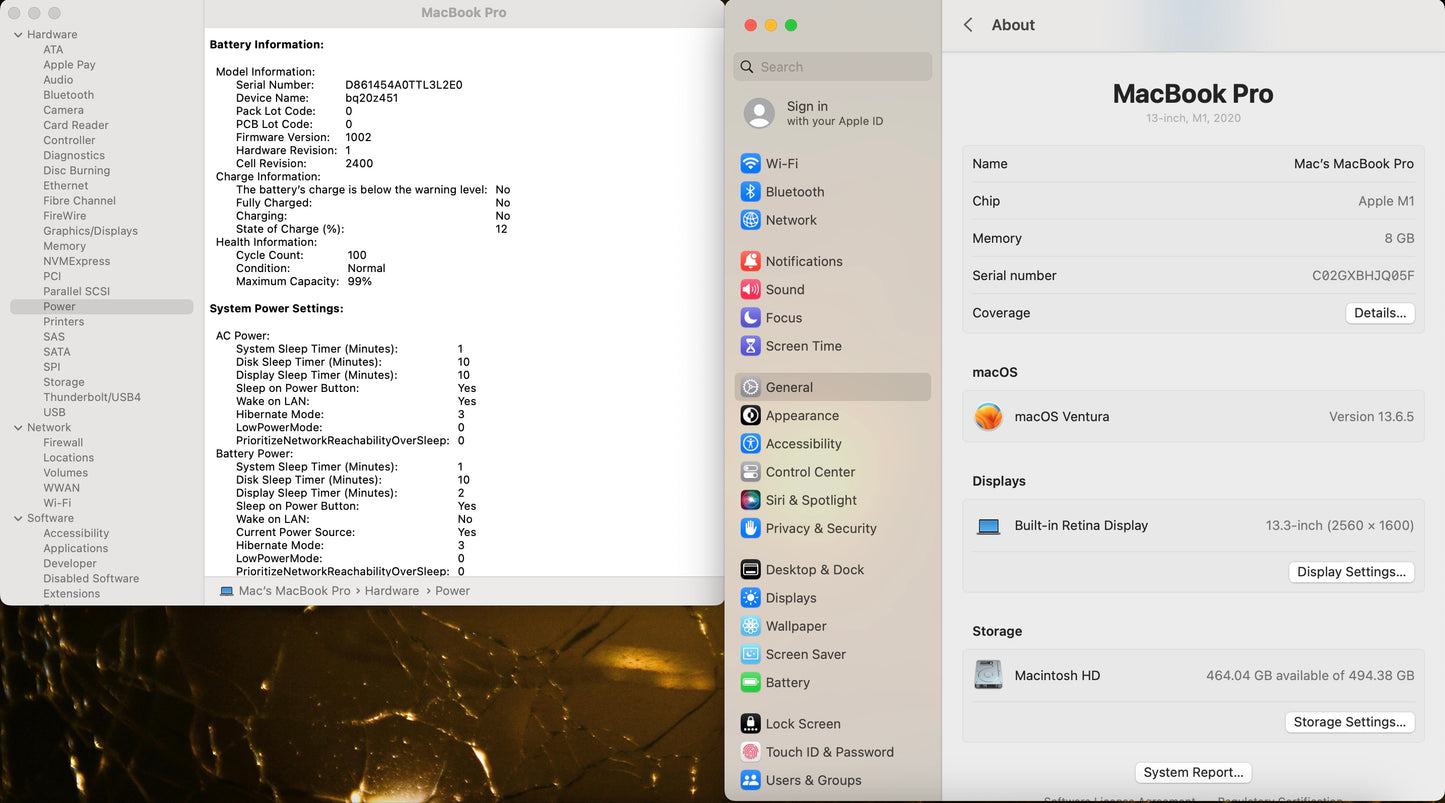Screen dimensions: 1445x803
Task: Open Display Settings button
Action: 1351,572
